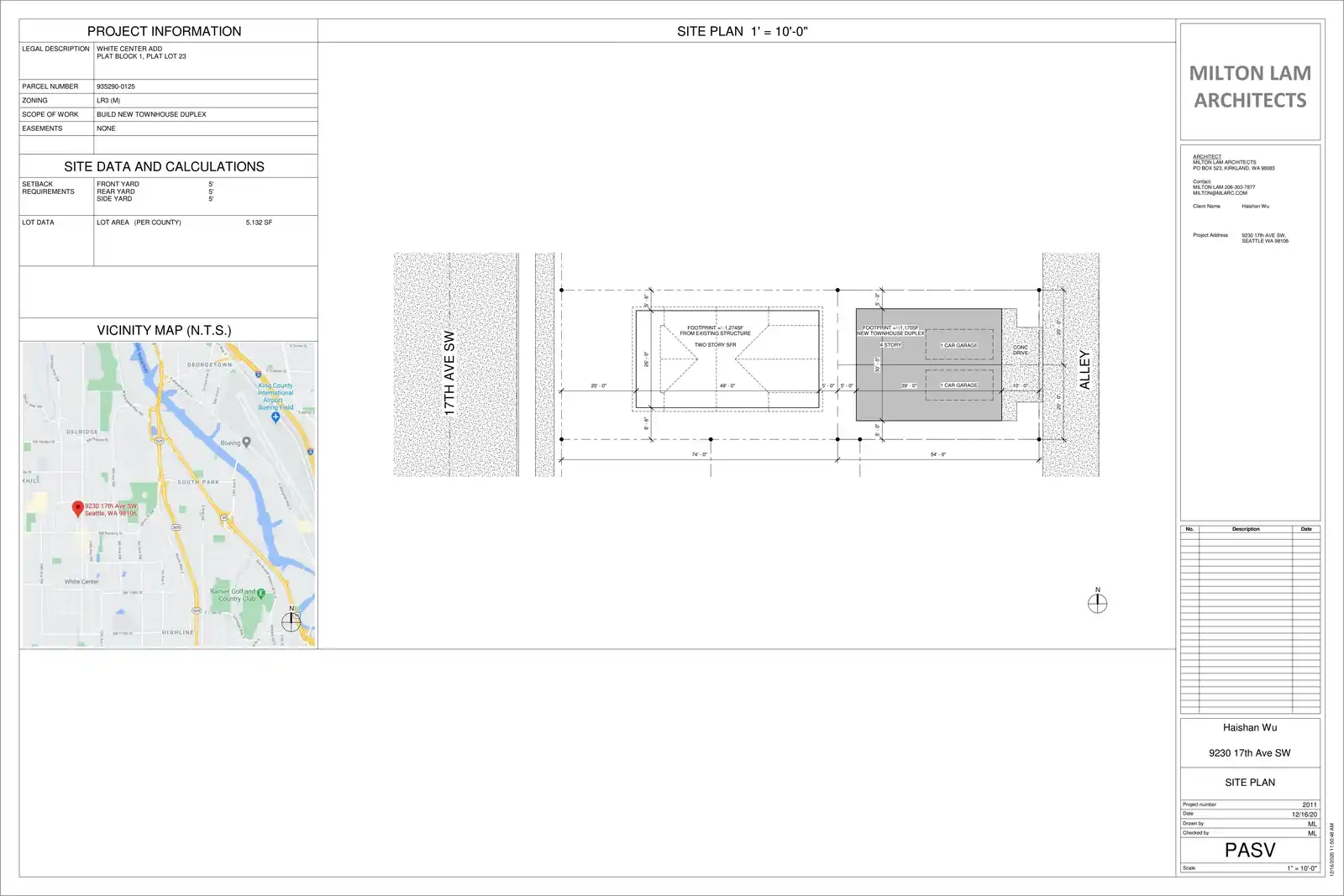Viewport: 1344px width, 896px height.
Task: Click the CONC DRIVE label
Action: click(x=1021, y=350)
